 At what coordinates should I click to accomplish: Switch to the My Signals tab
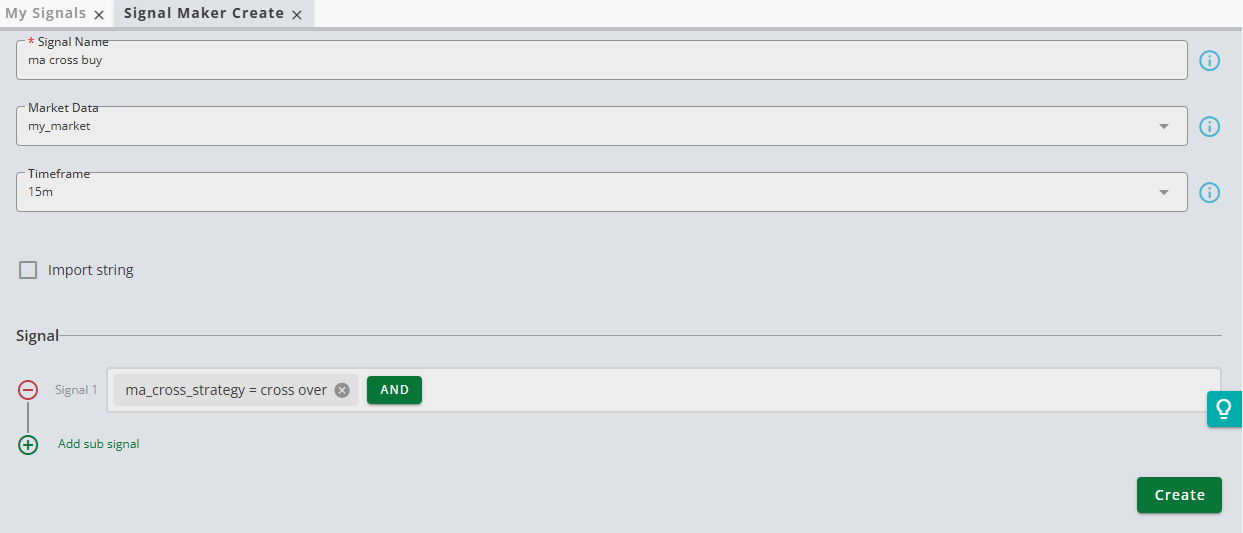point(46,14)
